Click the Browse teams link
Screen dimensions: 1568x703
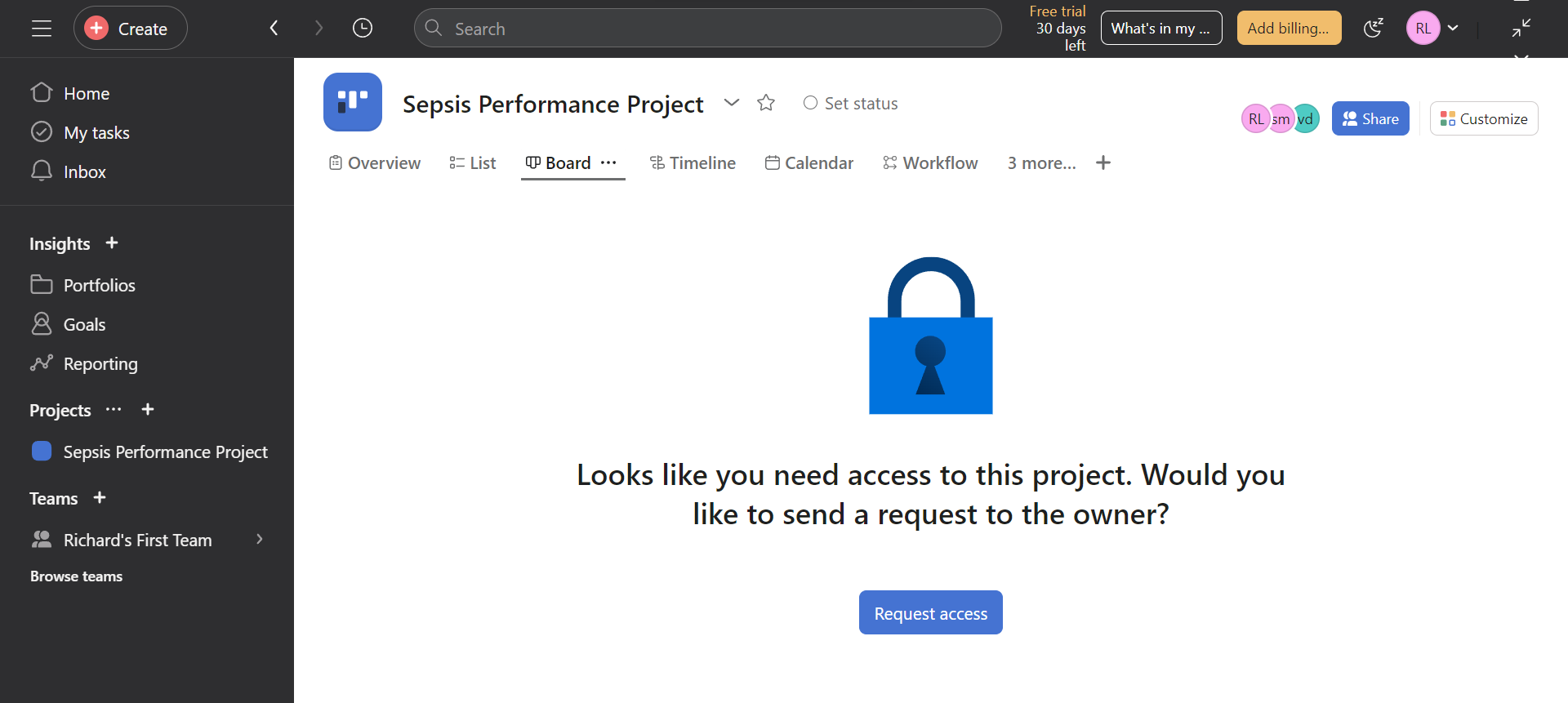coord(77,576)
